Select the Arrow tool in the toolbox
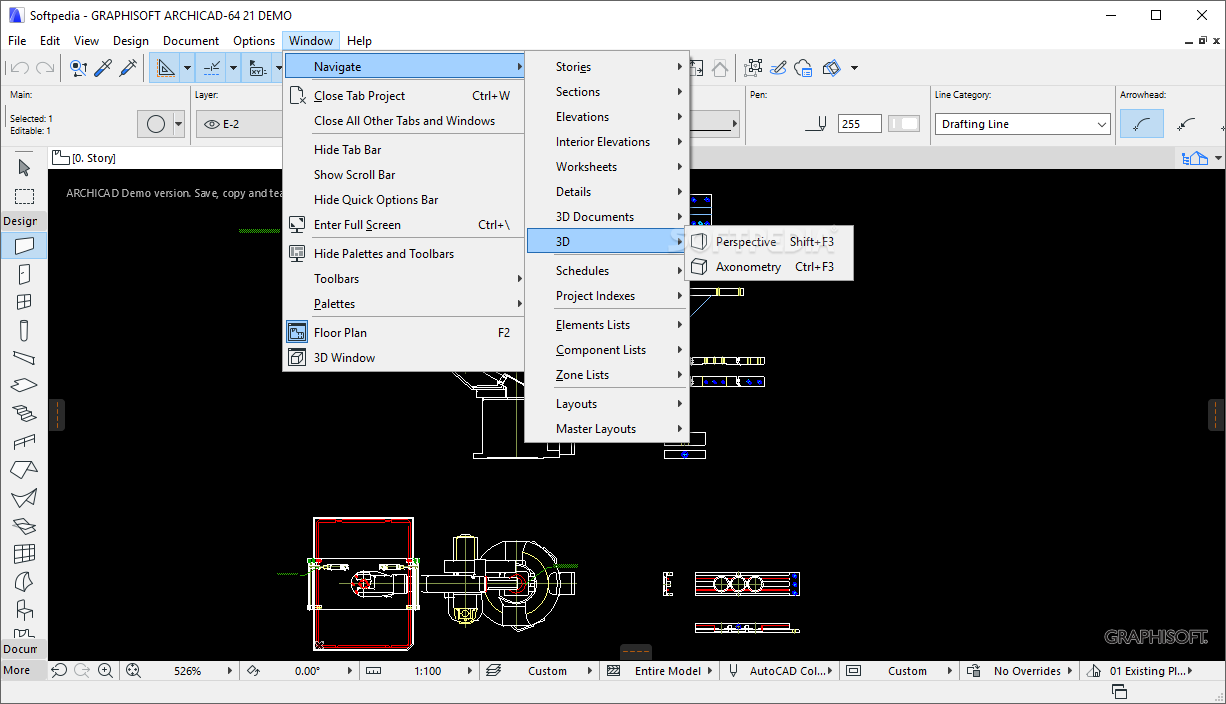This screenshot has height=704, width=1226. click(24, 168)
